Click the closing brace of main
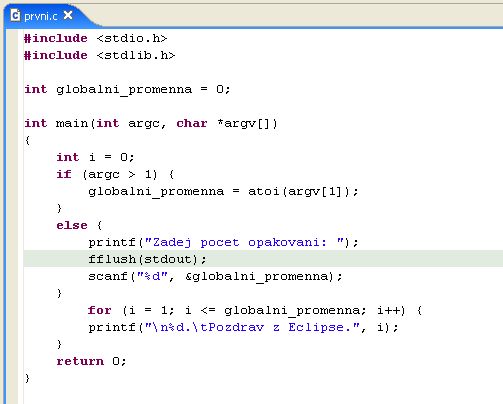The image size is (503, 404). 27,378
